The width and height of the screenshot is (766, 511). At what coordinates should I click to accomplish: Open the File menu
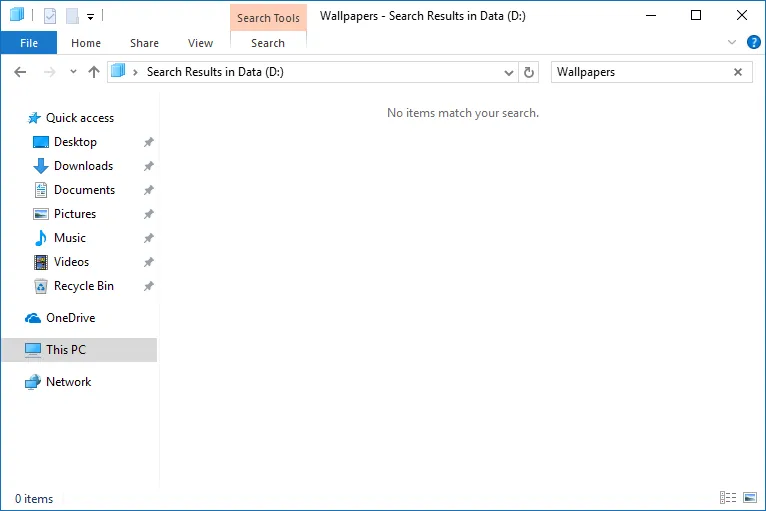(x=29, y=43)
